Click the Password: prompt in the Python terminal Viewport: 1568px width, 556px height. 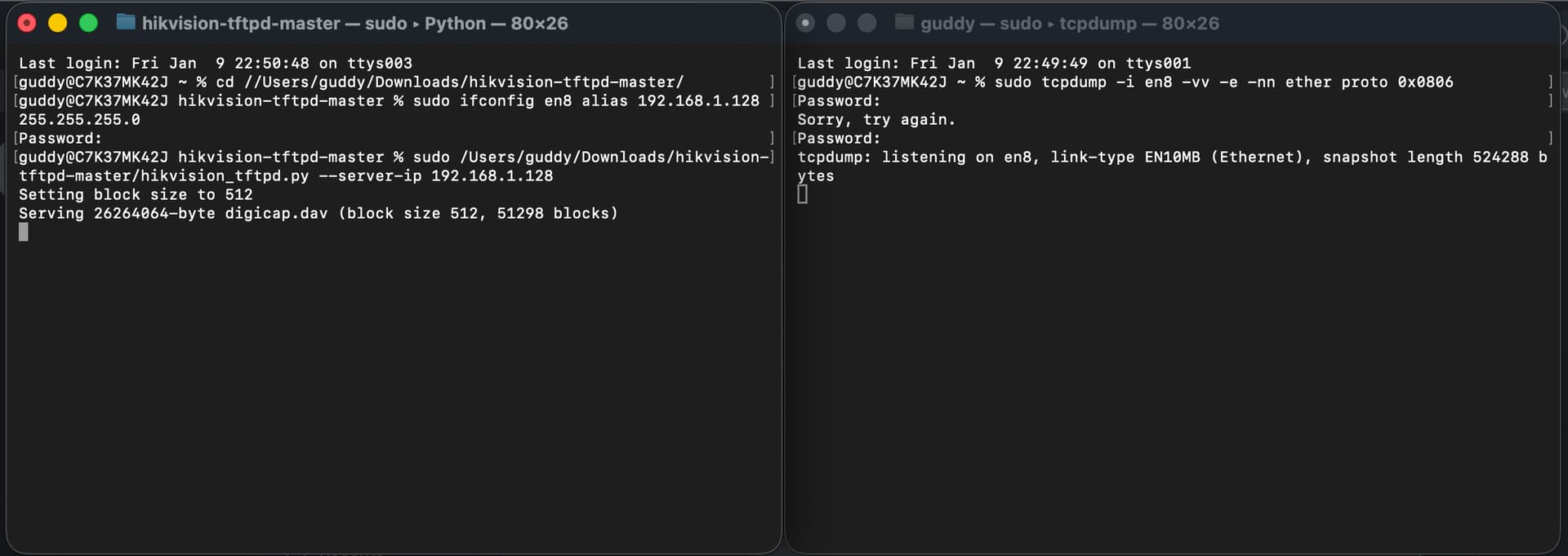(60, 138)
